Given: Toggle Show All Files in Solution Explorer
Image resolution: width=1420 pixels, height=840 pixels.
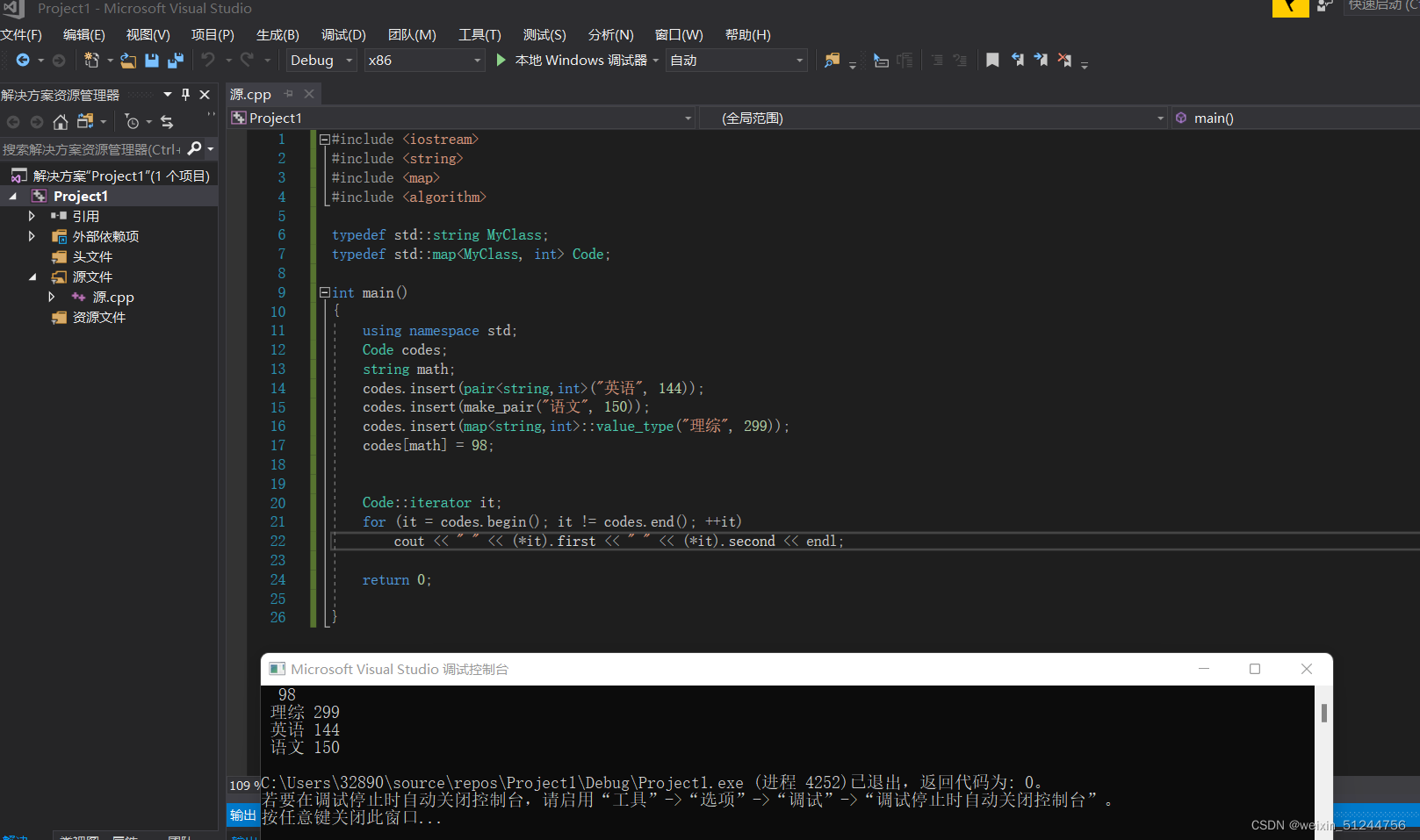Looking at the screenshot, I should 83,122.
